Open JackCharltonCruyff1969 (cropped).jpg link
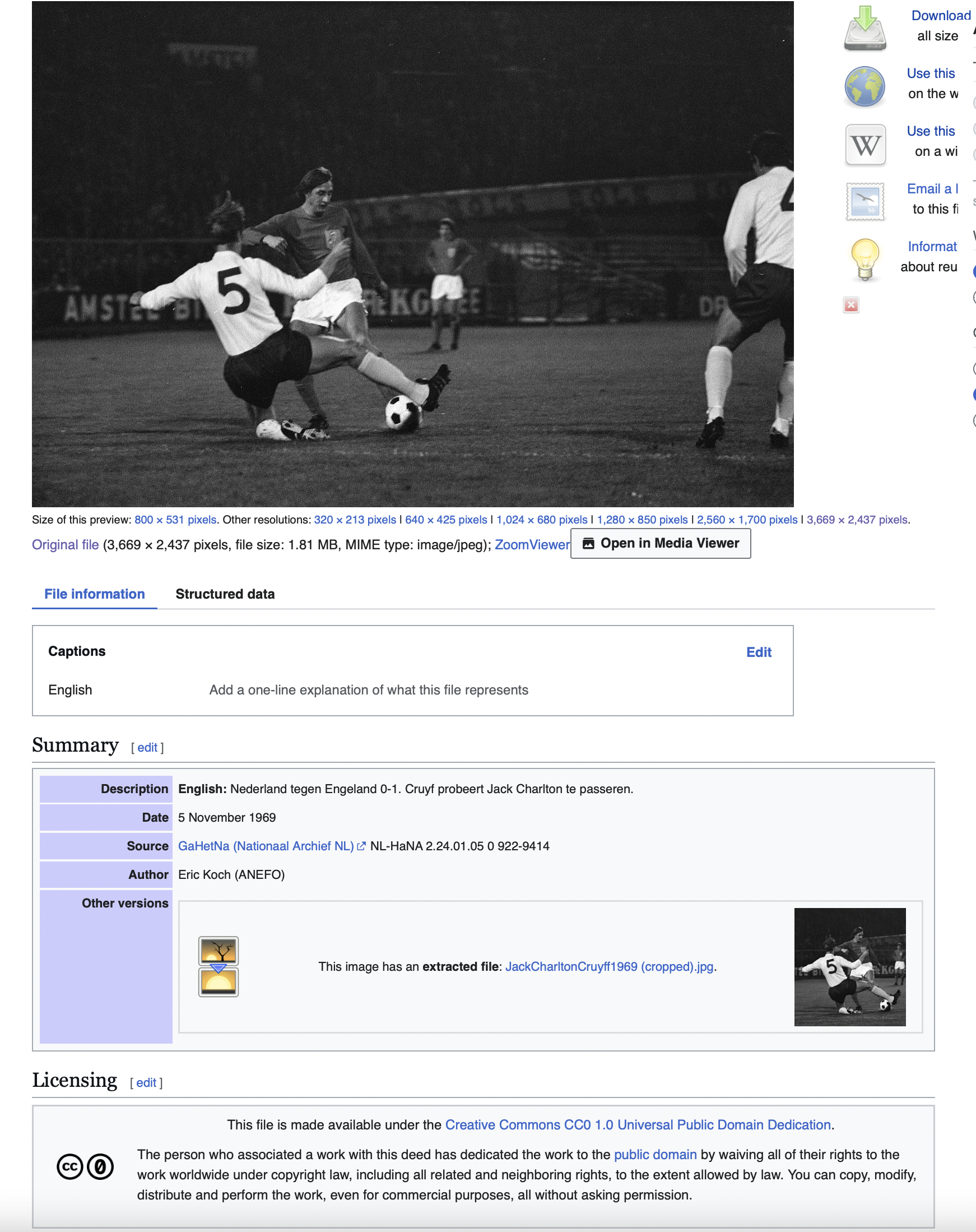 click(609, 966)
